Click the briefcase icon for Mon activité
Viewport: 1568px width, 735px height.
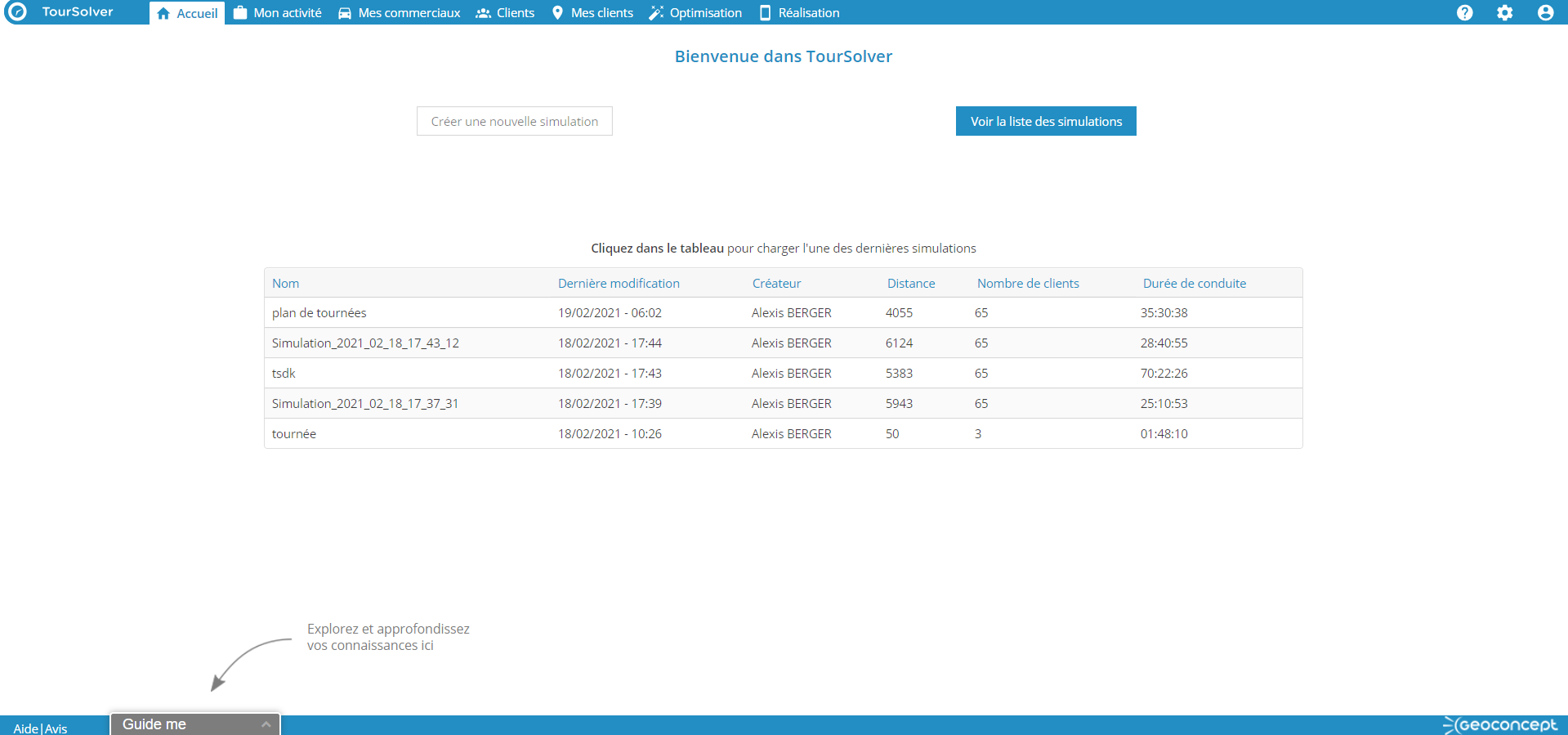pyautogui.click(x=240, y=13)
